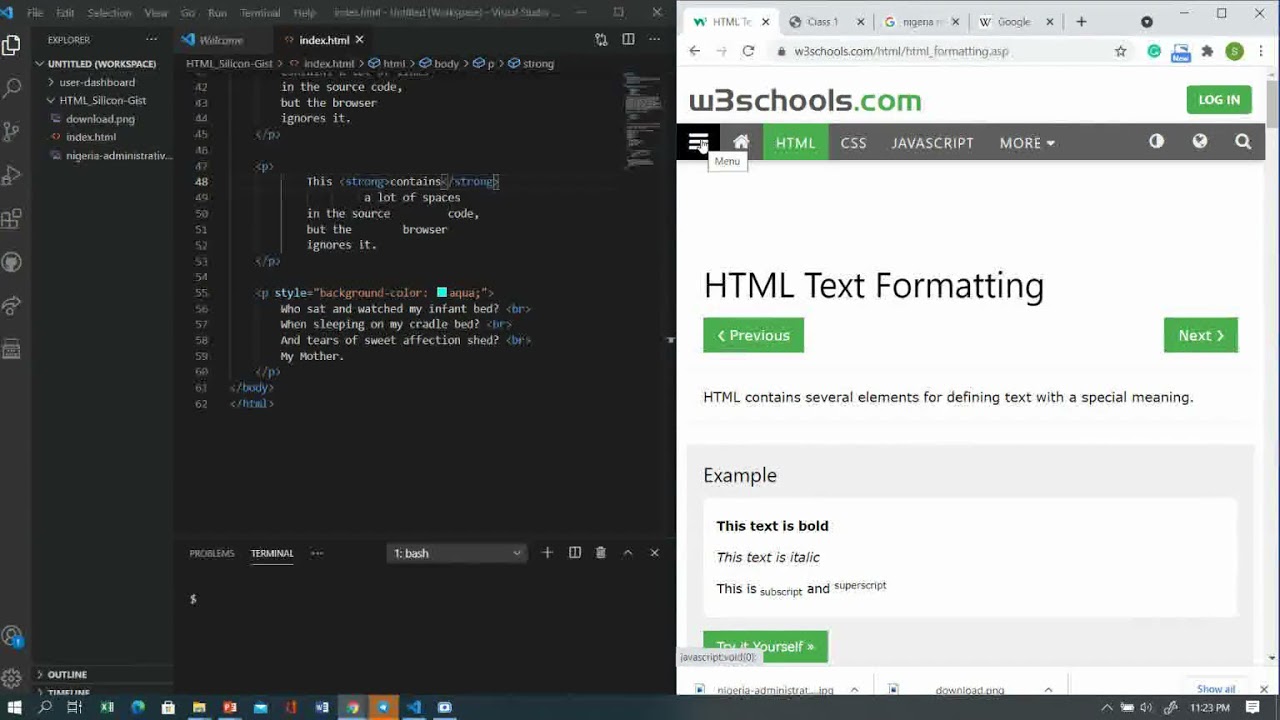Toggle w3schools dark mode contrast icon
The width and height of the screenshot is (1280, 720).
[x=1156, y=142]
